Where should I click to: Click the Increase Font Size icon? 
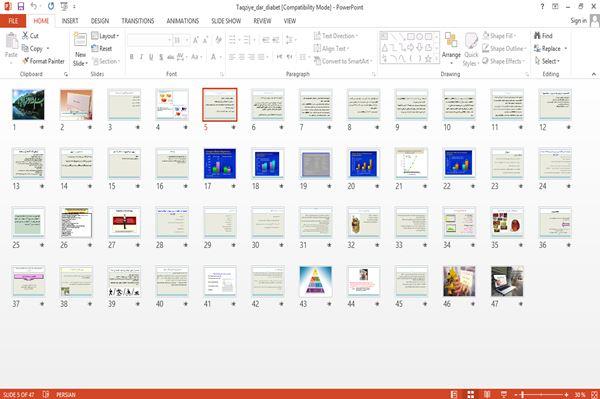[196, 40]
